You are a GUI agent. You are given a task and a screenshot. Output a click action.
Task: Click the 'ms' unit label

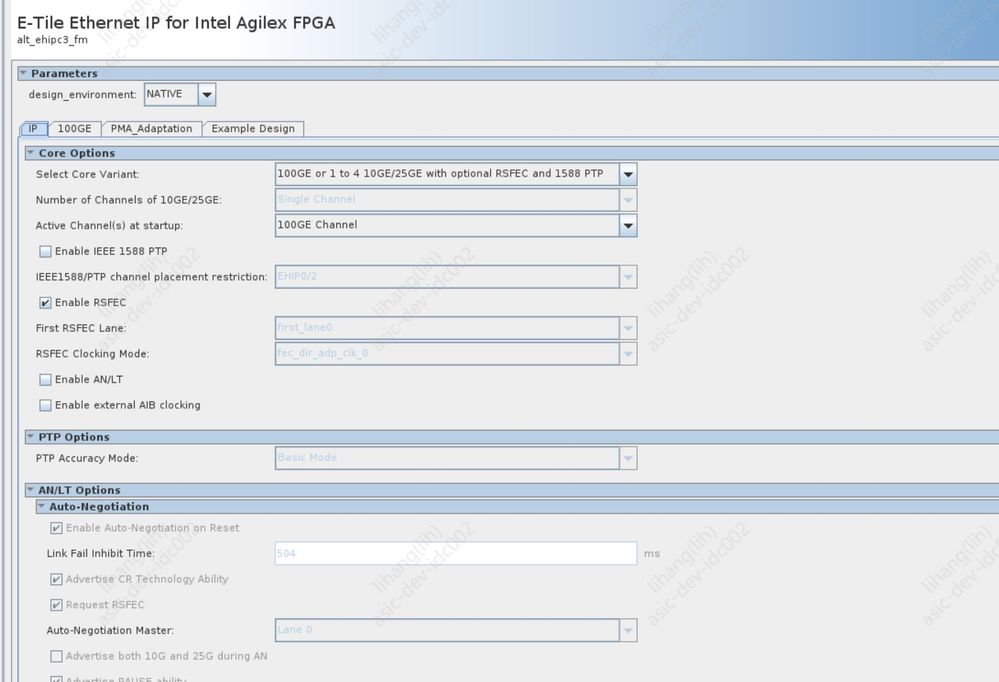coord(652,553)
